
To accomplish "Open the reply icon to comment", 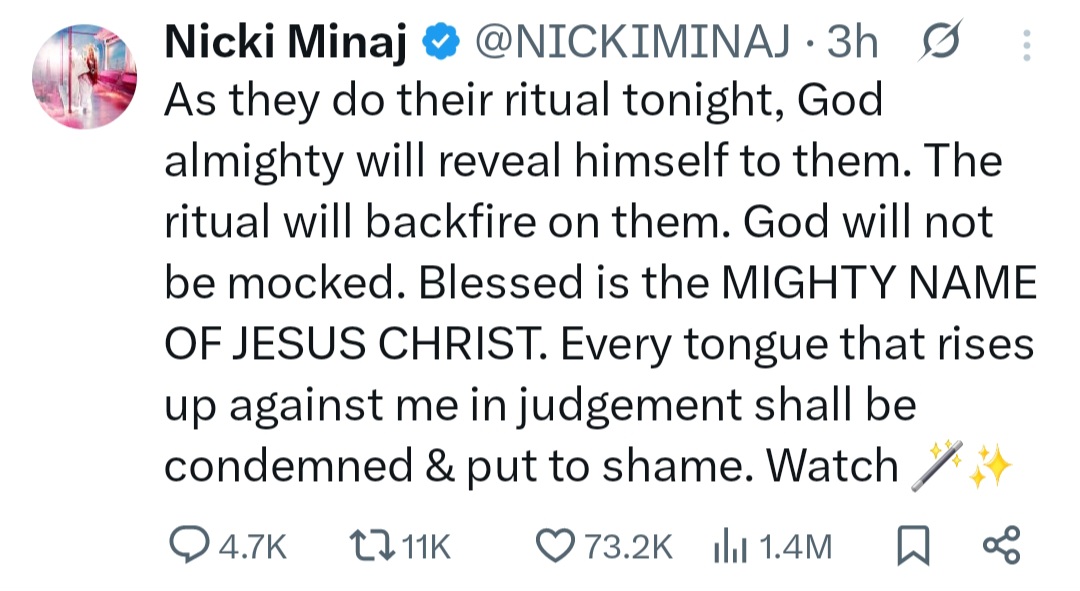I will pyautogui.click(x=188, y=545).
